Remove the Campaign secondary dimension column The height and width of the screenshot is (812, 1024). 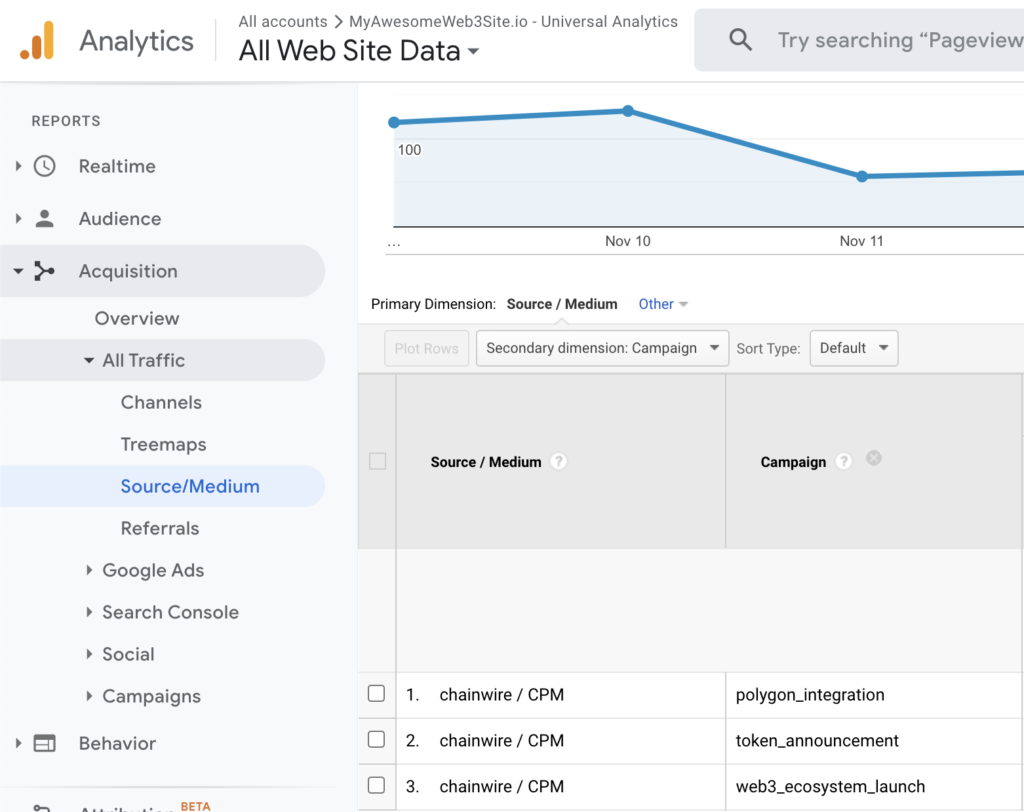click(x=873, y=458)
